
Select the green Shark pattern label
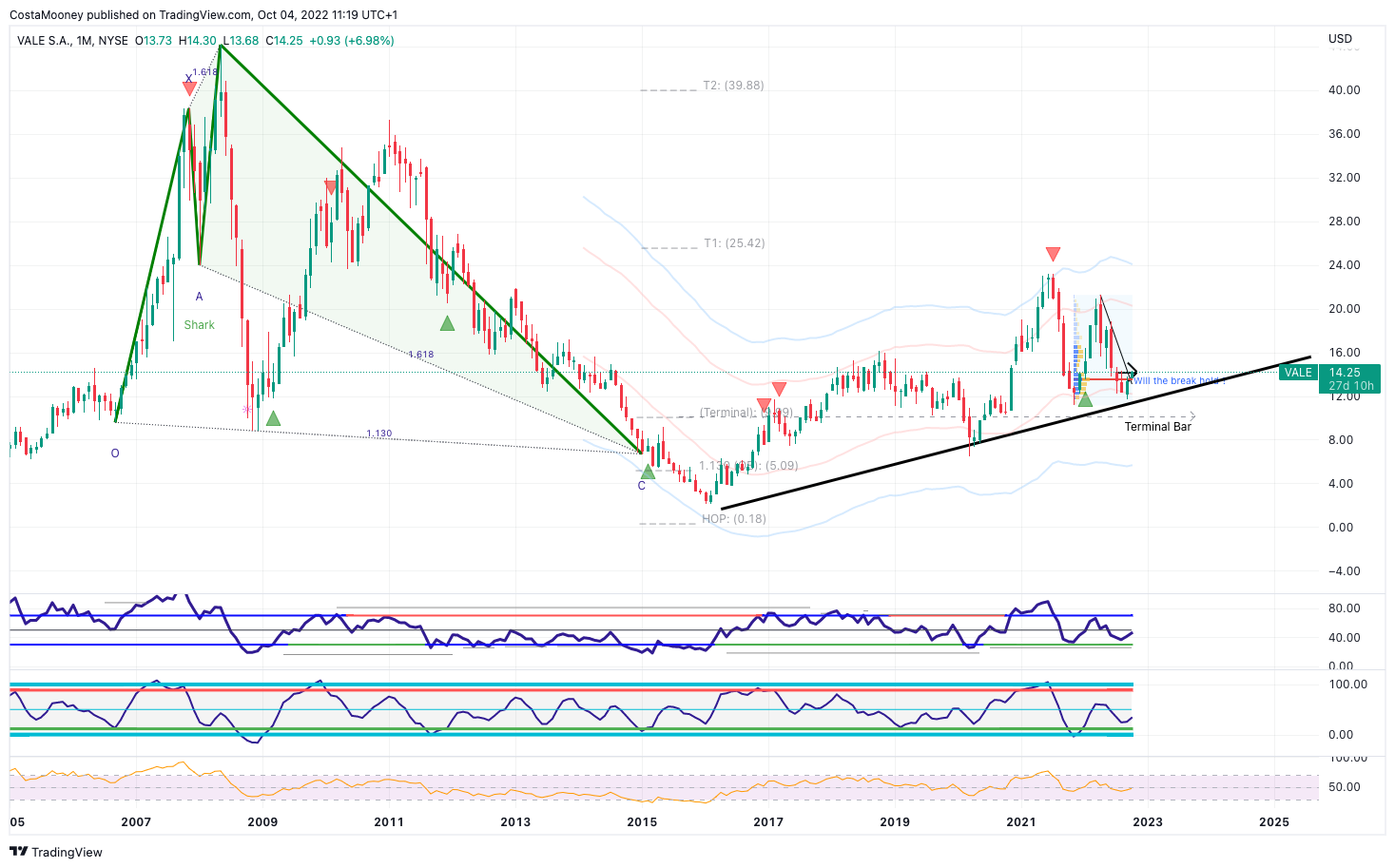pyautogui.click(x=200, y=325)
